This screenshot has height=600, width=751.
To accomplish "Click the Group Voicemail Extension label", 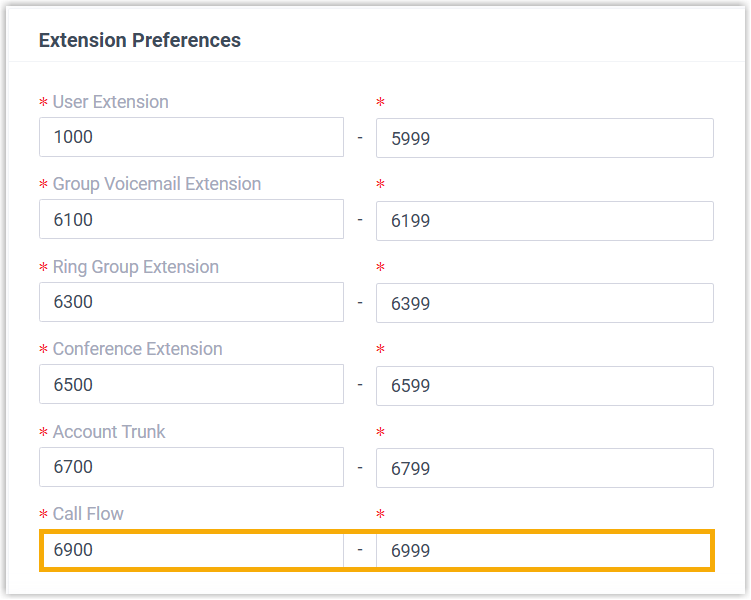I will click(x=156, y=184).
